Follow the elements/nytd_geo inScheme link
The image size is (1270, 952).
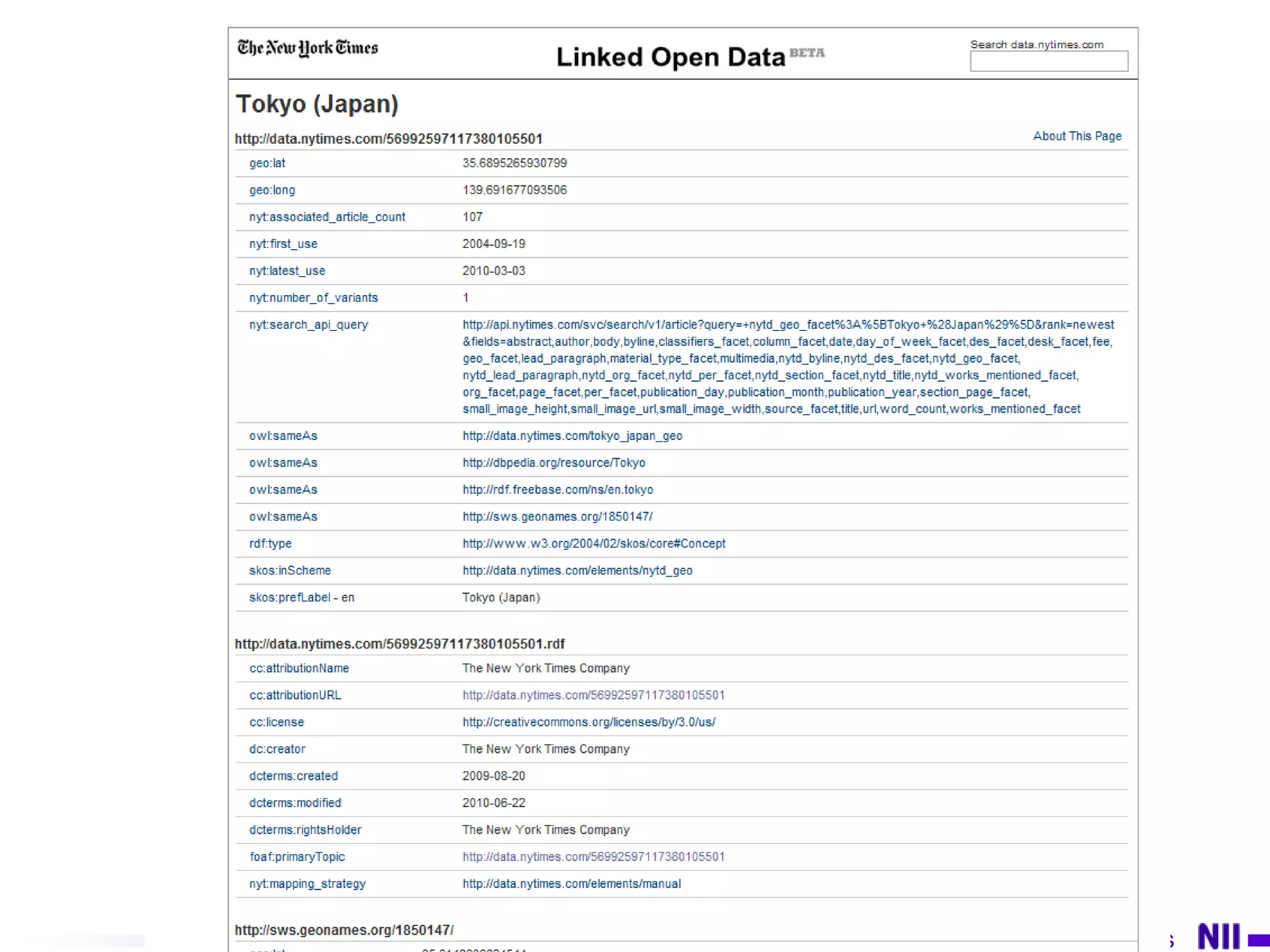[577, 571]
